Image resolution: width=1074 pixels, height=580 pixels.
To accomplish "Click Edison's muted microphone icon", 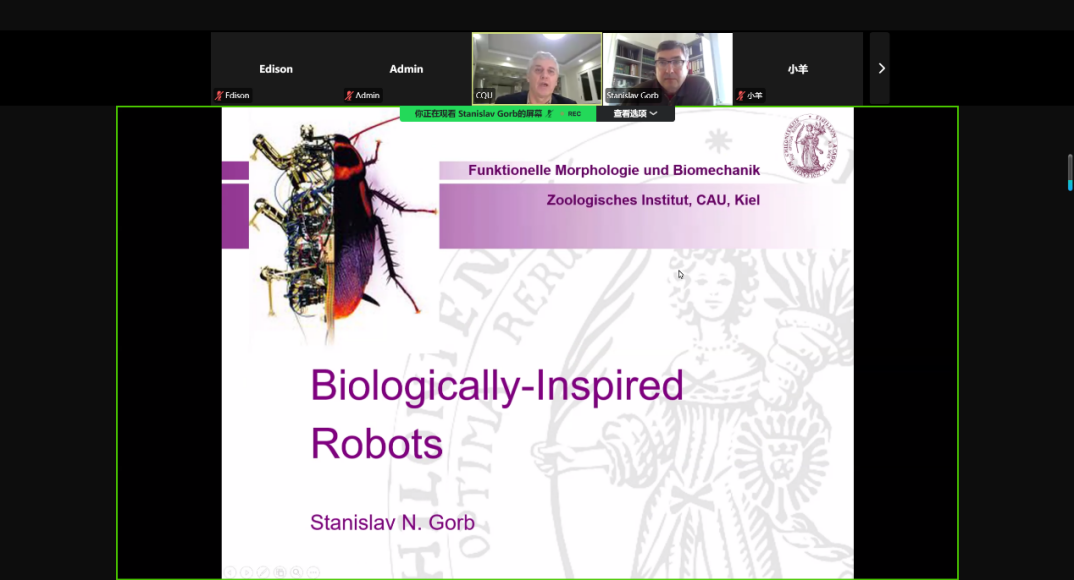I will pyautogui.click(x=219, y=96).
